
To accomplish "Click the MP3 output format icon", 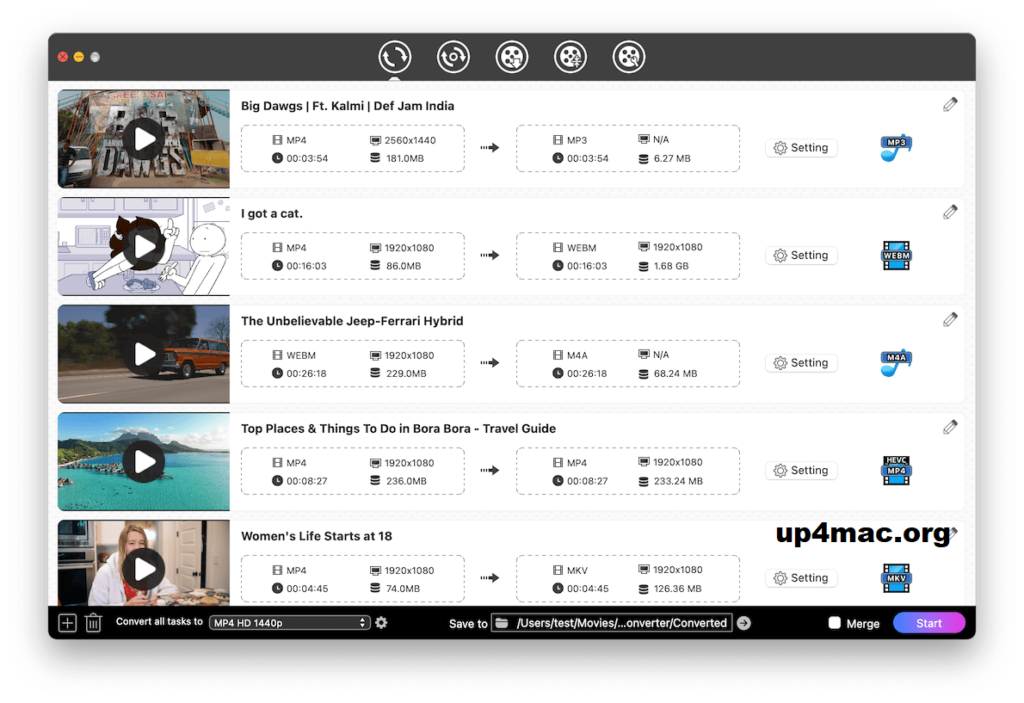I will click(x=895, y=148).
